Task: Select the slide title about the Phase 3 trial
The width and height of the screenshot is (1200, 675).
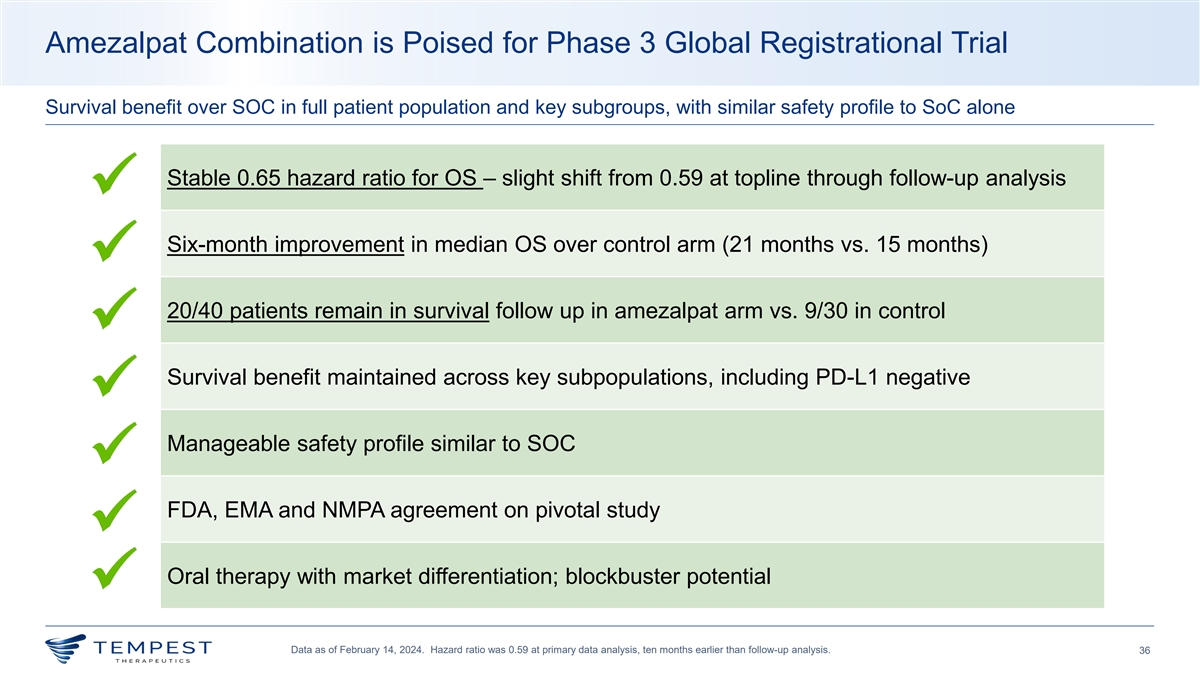Action: click(526, 43)
